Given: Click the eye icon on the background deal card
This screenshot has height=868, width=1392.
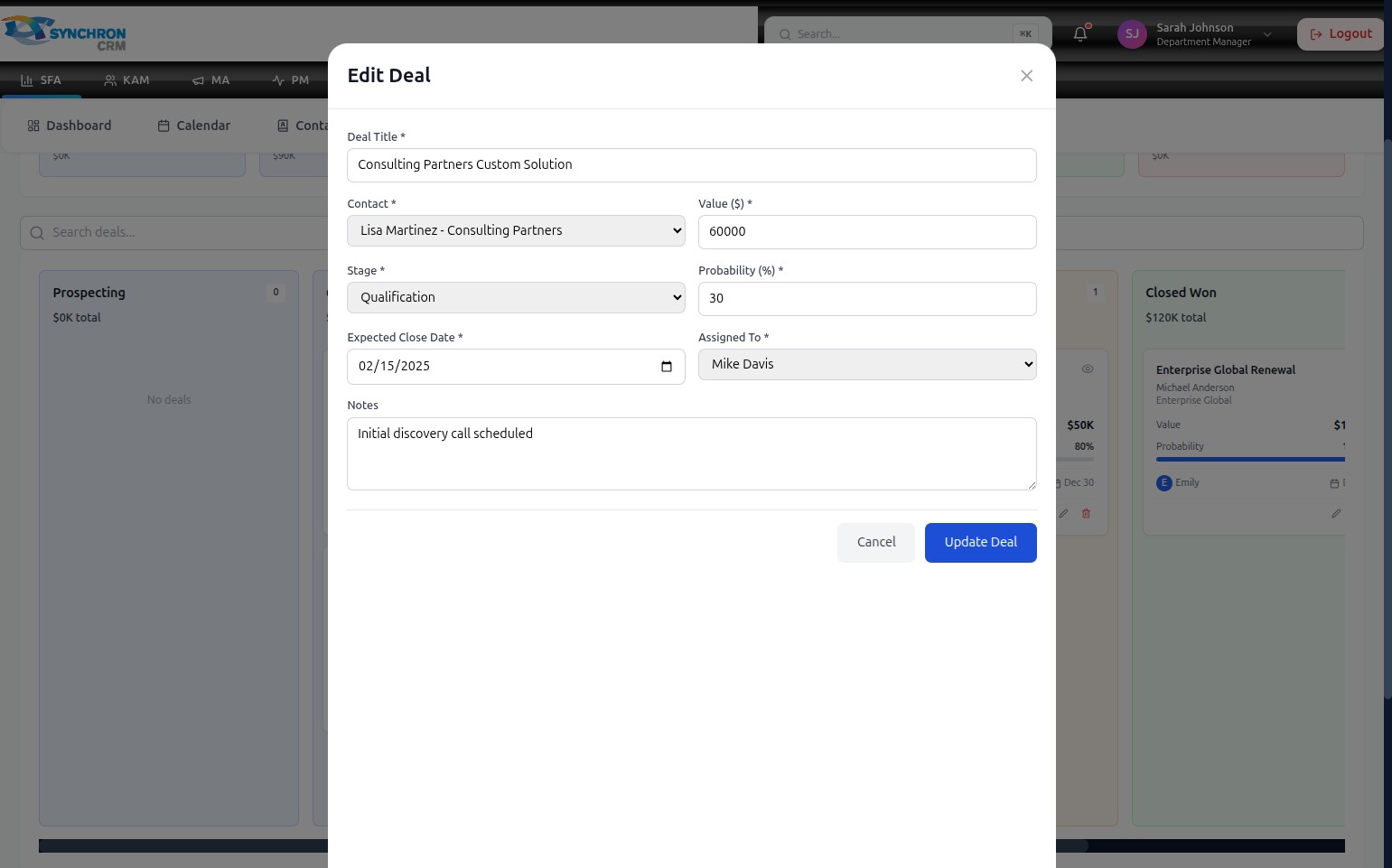Looking at the screenshot, I should pyautogui.click(x=1088, y=369).
